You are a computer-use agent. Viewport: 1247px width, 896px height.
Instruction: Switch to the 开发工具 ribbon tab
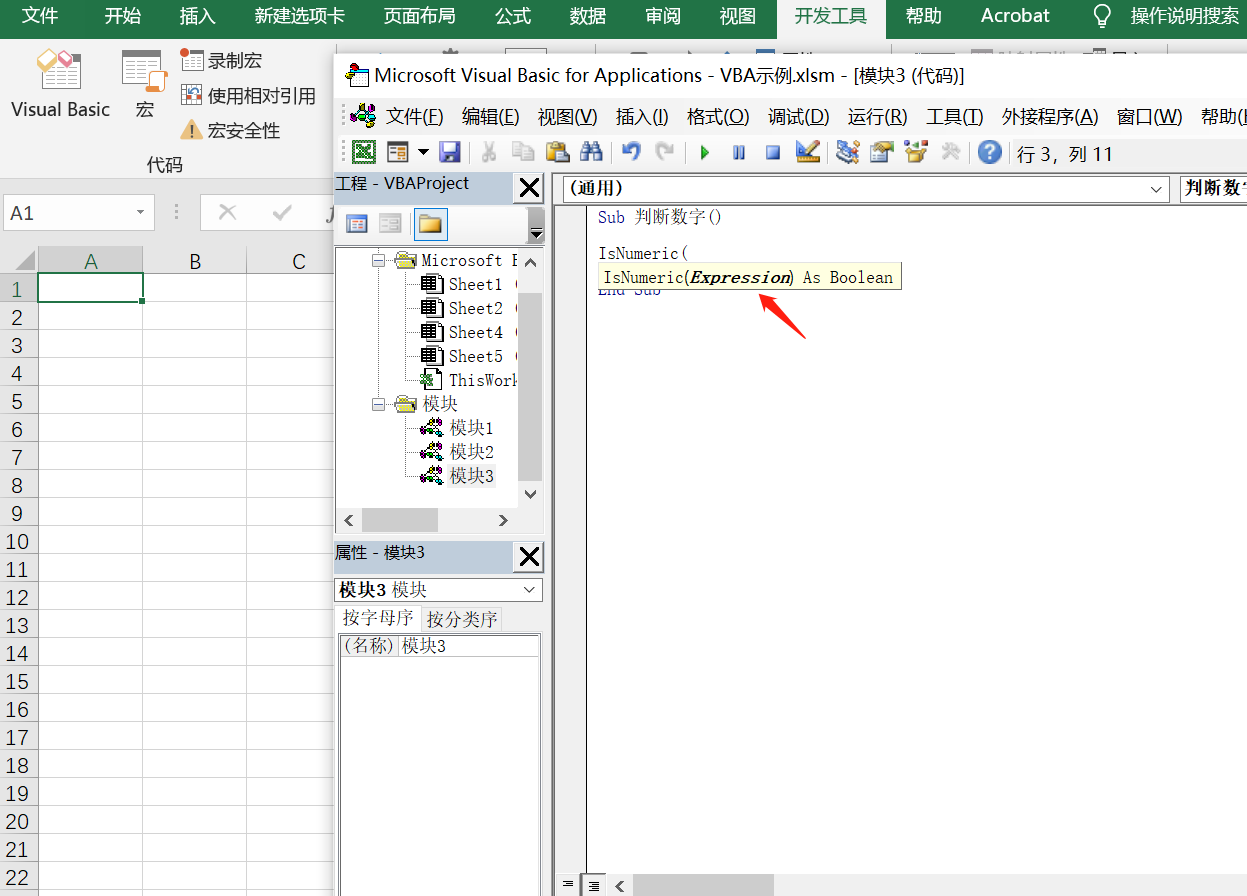(831, 16)
